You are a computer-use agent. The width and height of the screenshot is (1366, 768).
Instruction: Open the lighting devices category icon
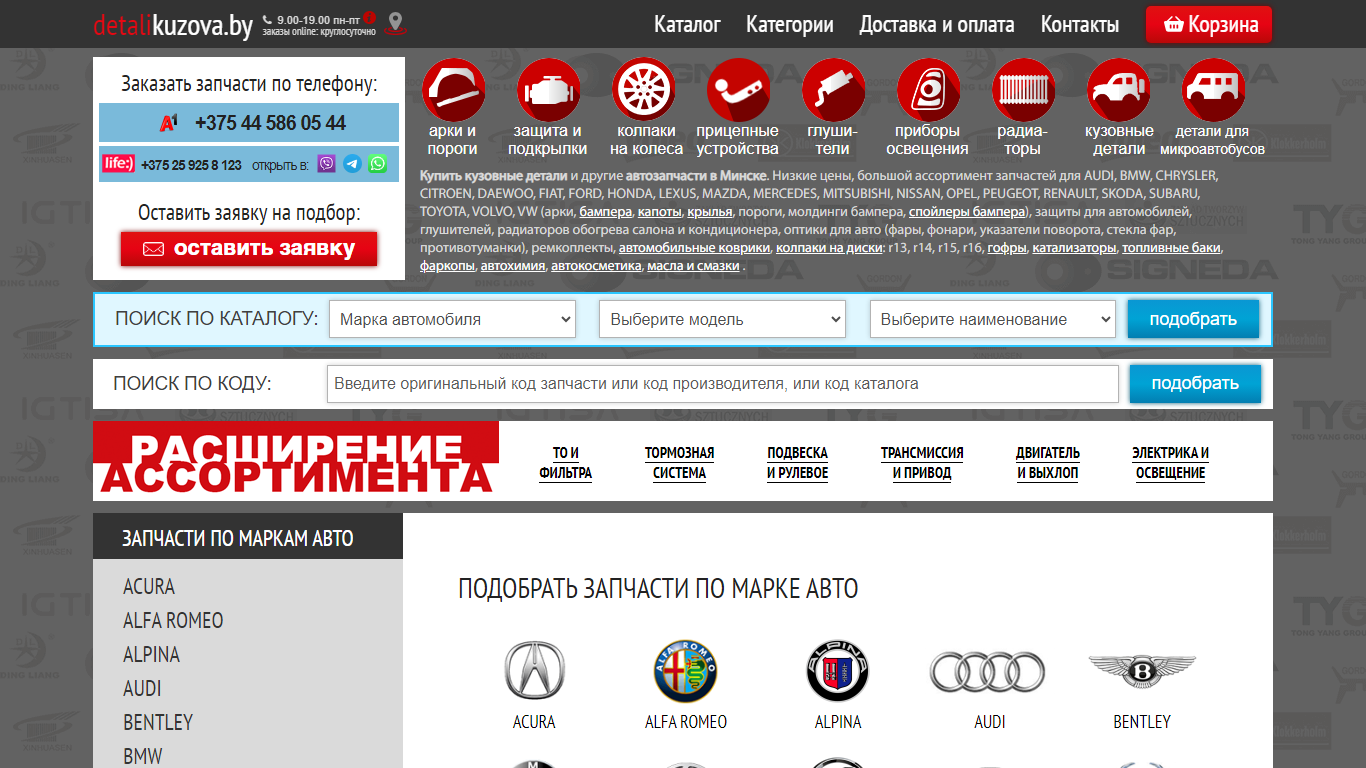[928, 89]
